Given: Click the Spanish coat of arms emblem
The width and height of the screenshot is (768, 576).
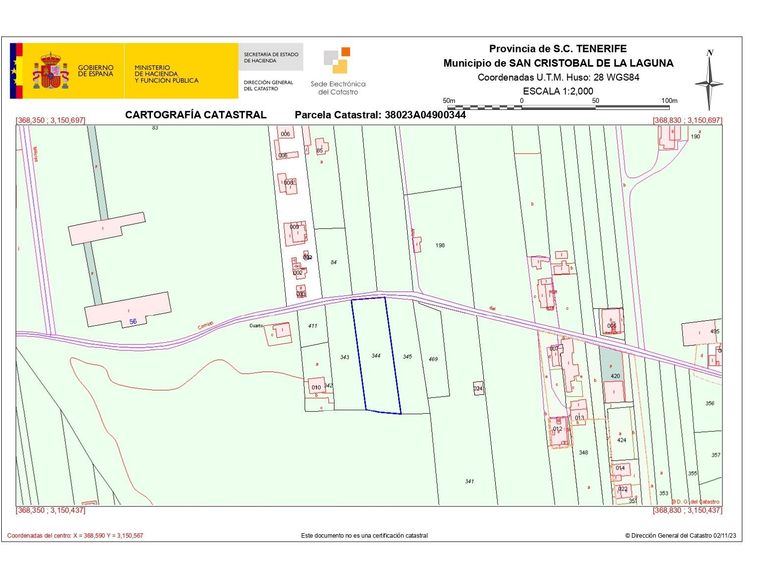Looking at the screenshot, I should pyautogui.click(x=50, y=71).
